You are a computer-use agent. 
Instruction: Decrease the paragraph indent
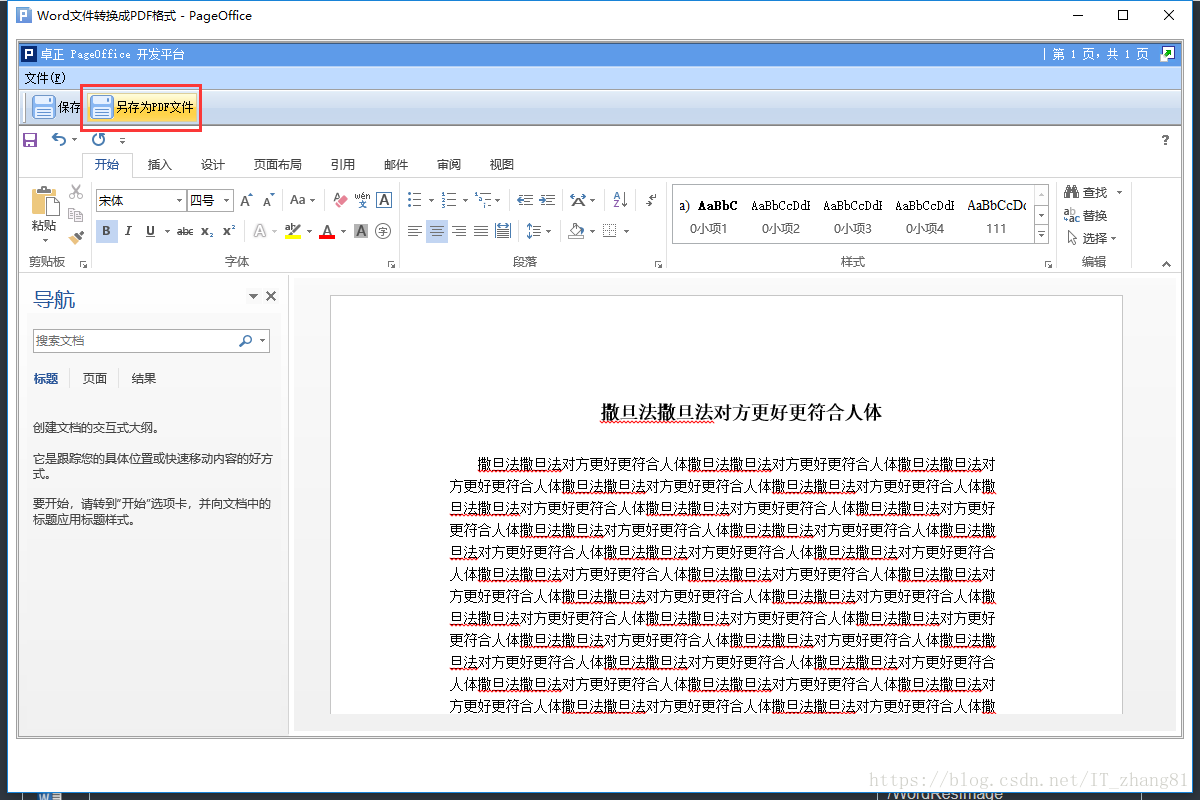tap(525, 200)
